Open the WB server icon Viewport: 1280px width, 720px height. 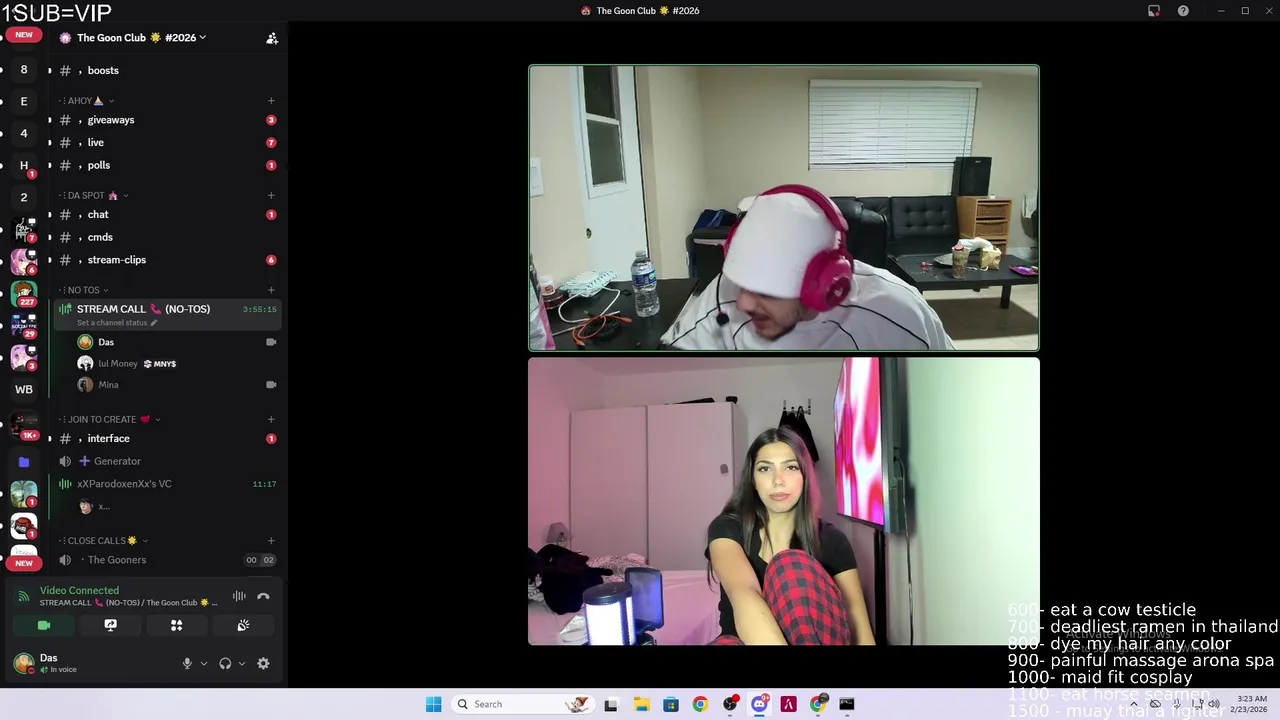coord(24,390)
